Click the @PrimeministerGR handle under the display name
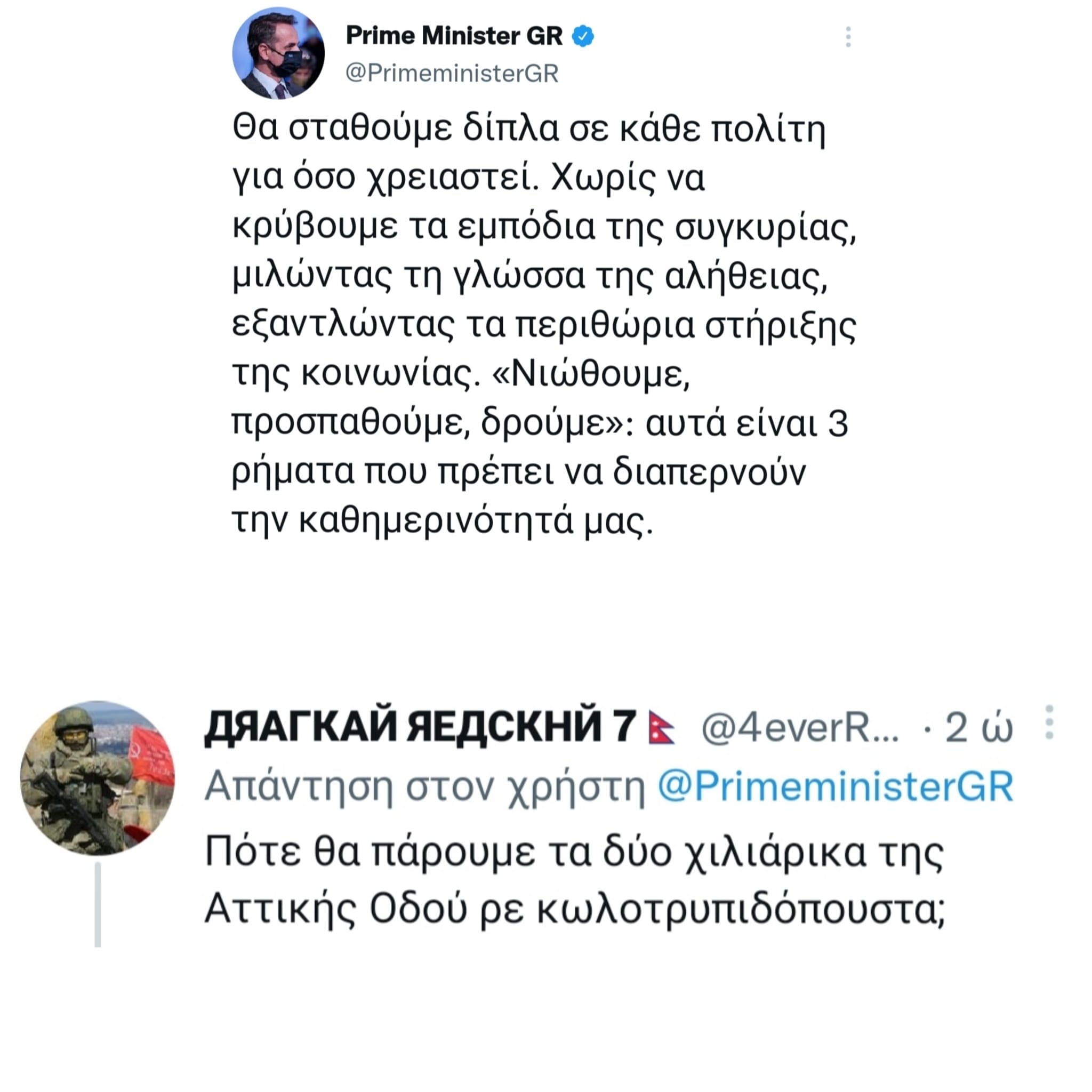The width and height of the screenshot is (1092, 1092). [x=452, y=74]
